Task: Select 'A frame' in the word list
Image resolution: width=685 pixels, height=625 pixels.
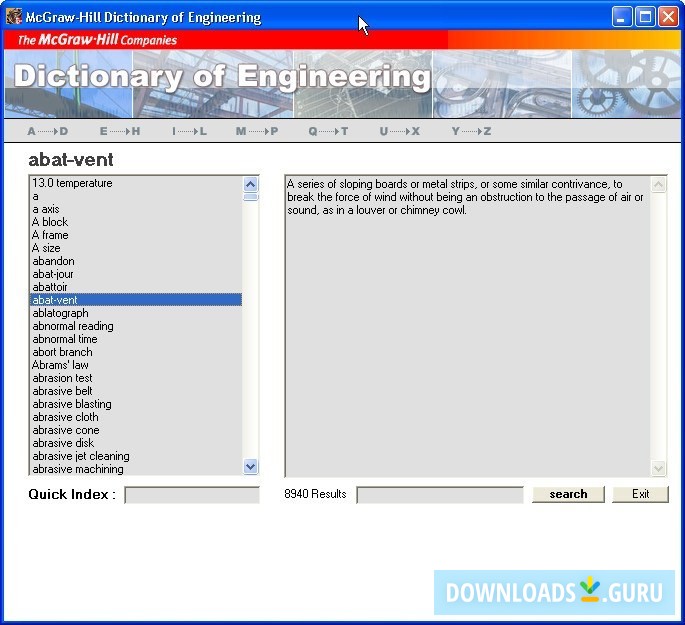Action: (136, 235)
